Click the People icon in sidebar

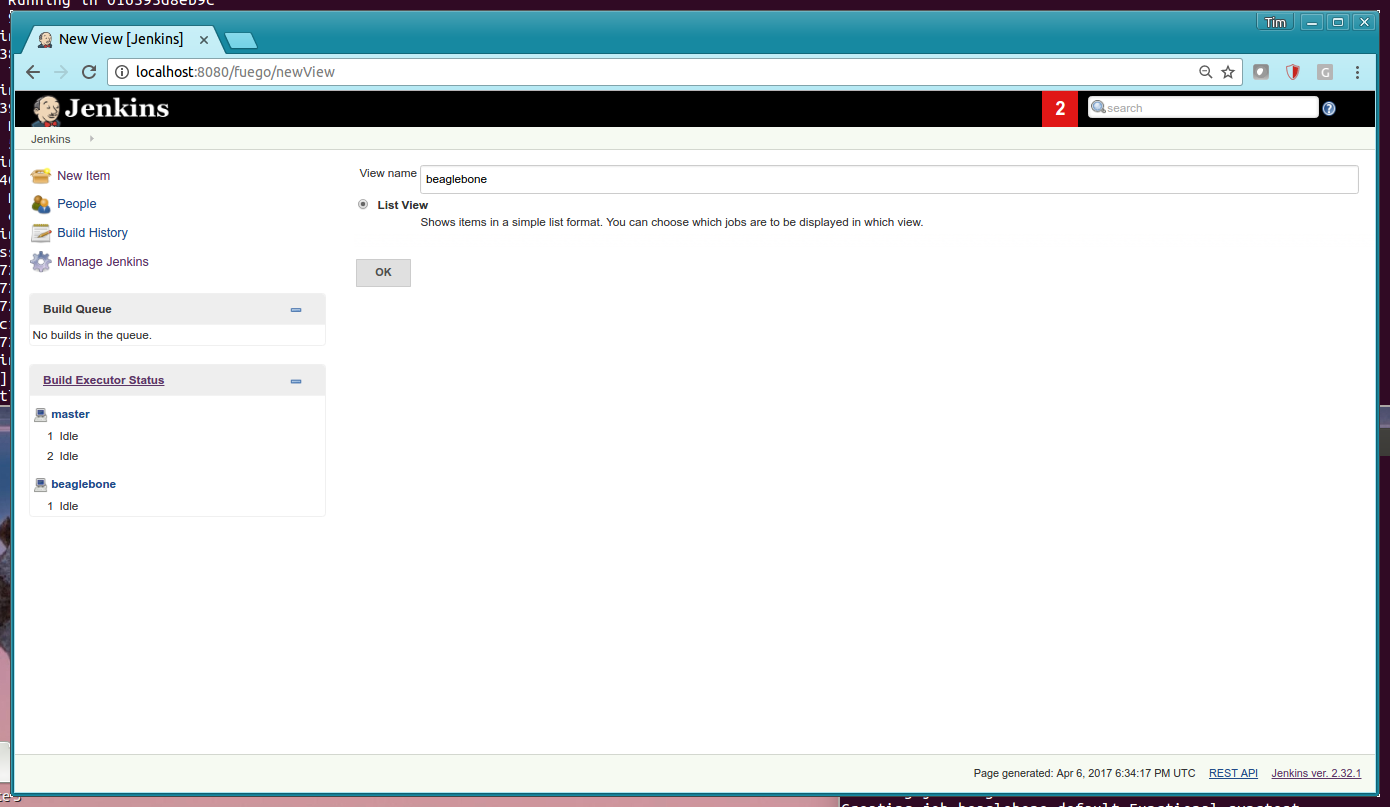(41, 204)
